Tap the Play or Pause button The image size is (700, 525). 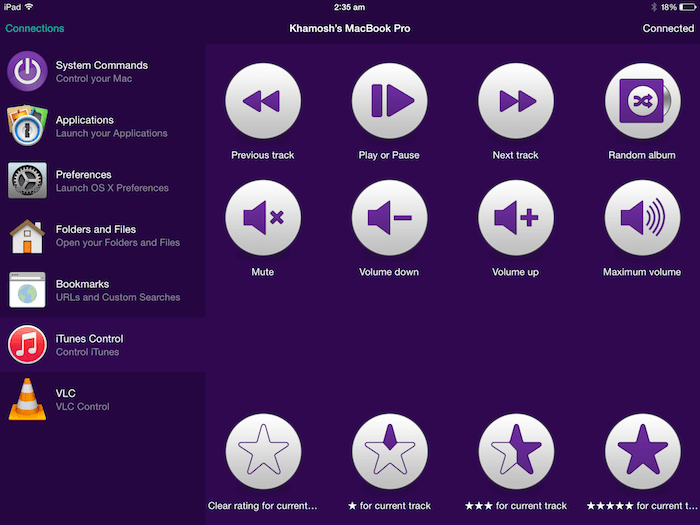390,101
